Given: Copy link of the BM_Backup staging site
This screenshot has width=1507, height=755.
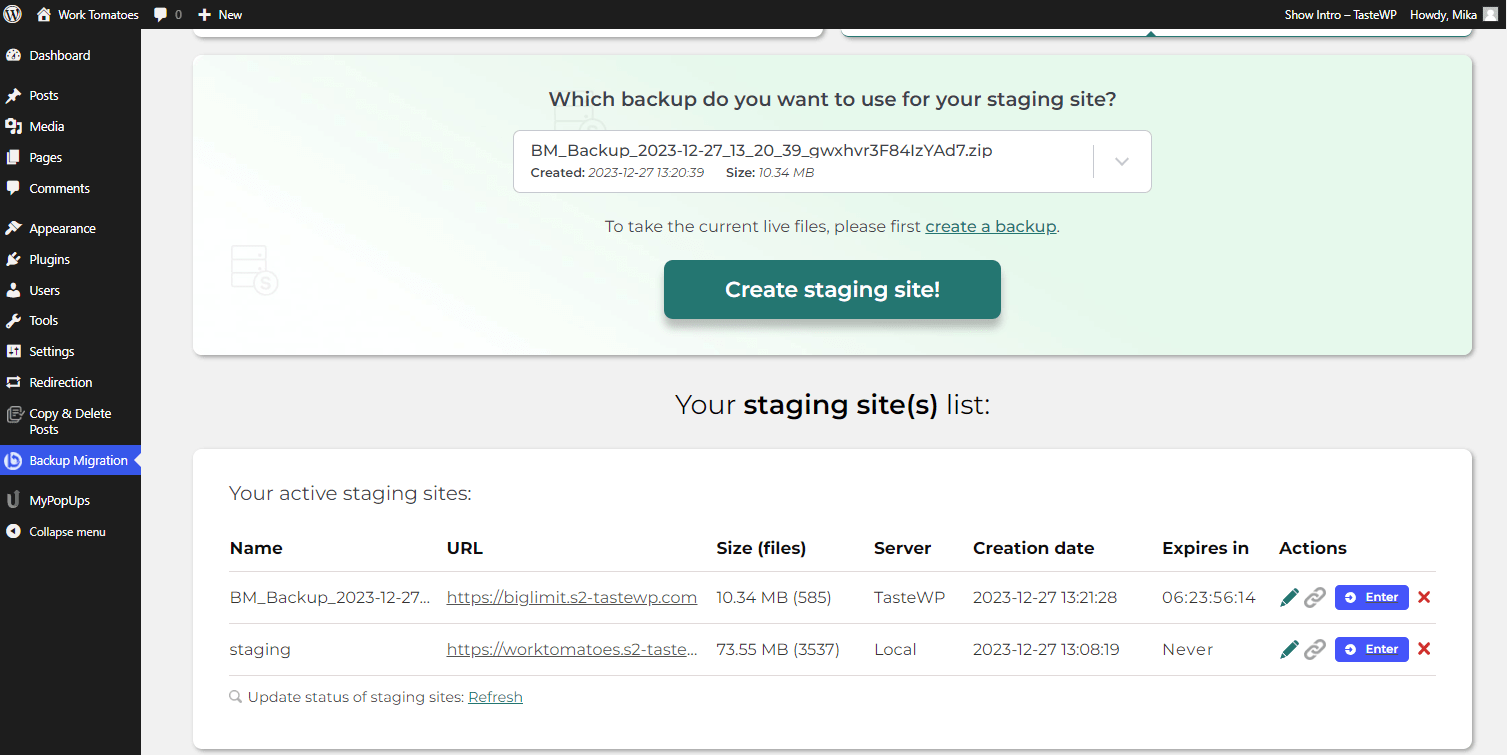Looking at the screenshot, I should [1315, 598].
